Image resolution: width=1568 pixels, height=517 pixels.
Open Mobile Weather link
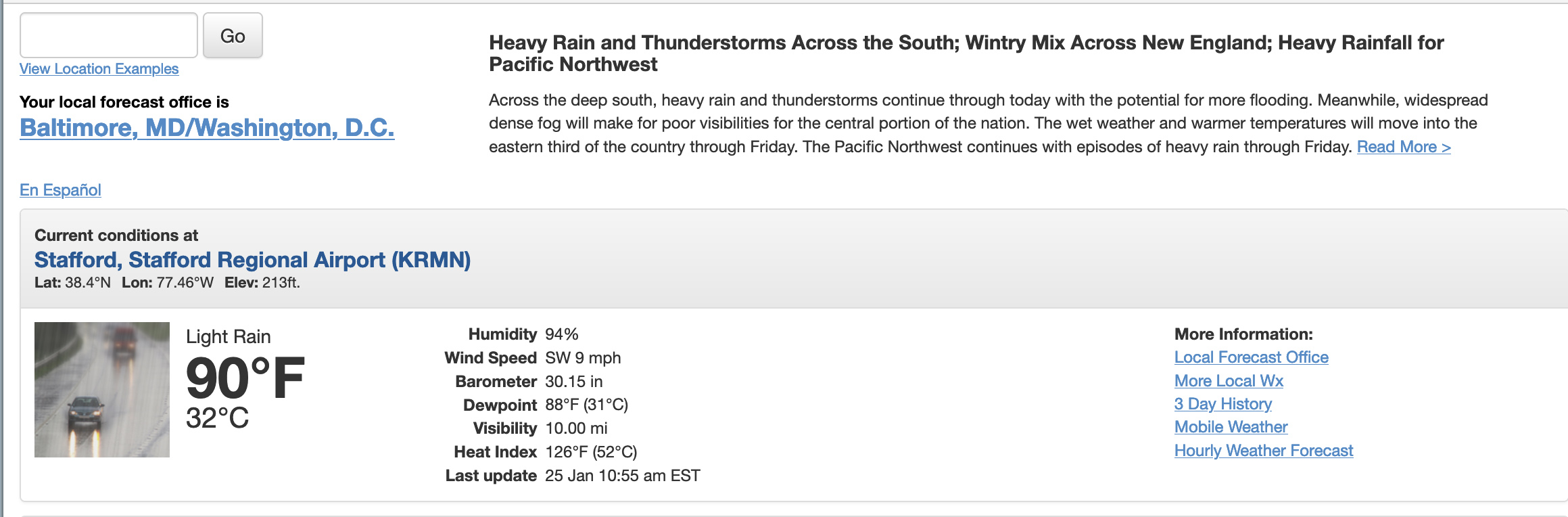(1231, 427)
